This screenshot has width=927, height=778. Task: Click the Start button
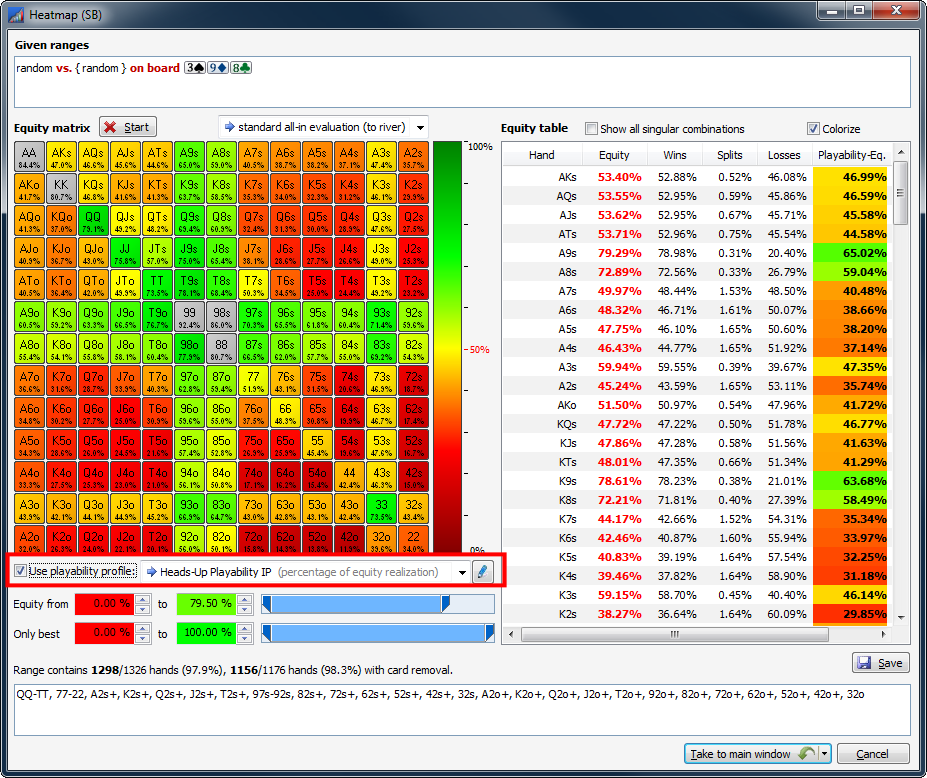click(128, 127)
